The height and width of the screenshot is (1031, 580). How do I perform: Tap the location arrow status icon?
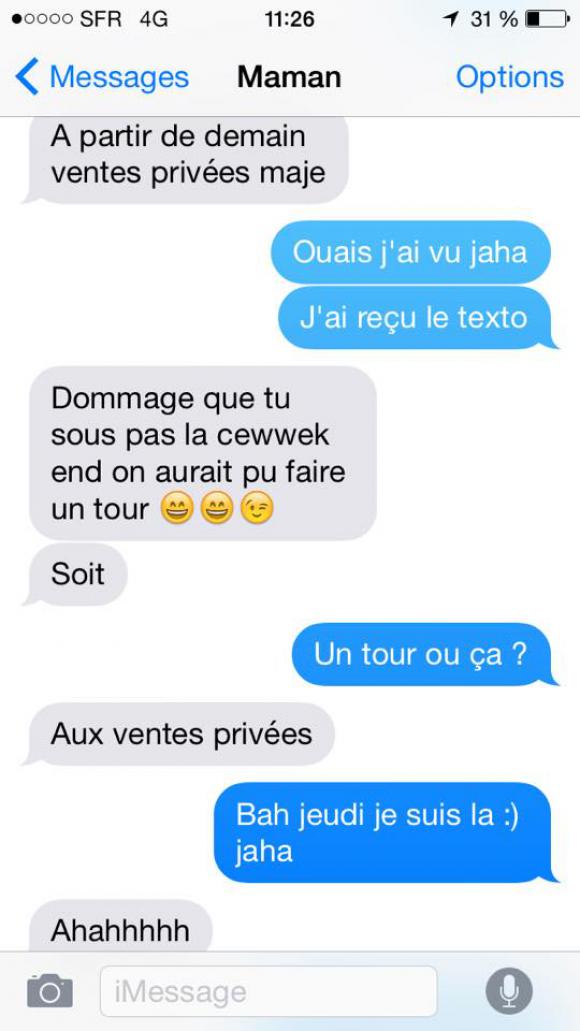450,19
